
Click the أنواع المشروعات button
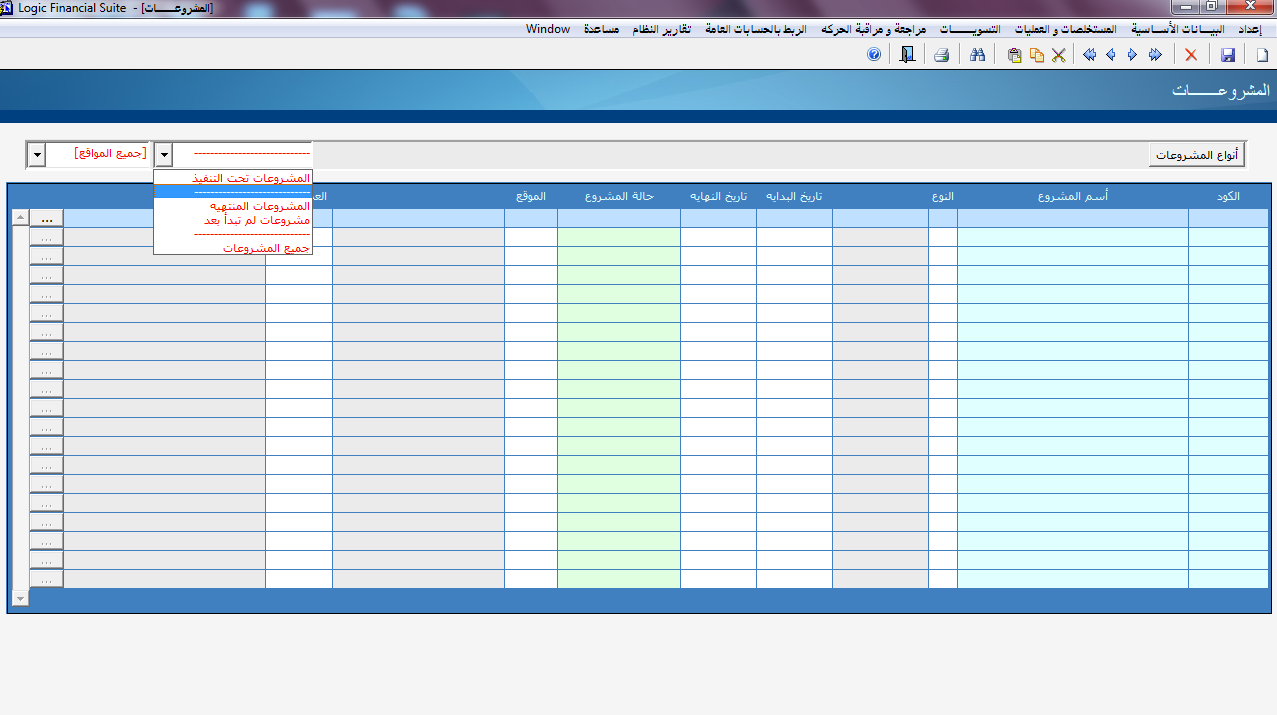1196,155
